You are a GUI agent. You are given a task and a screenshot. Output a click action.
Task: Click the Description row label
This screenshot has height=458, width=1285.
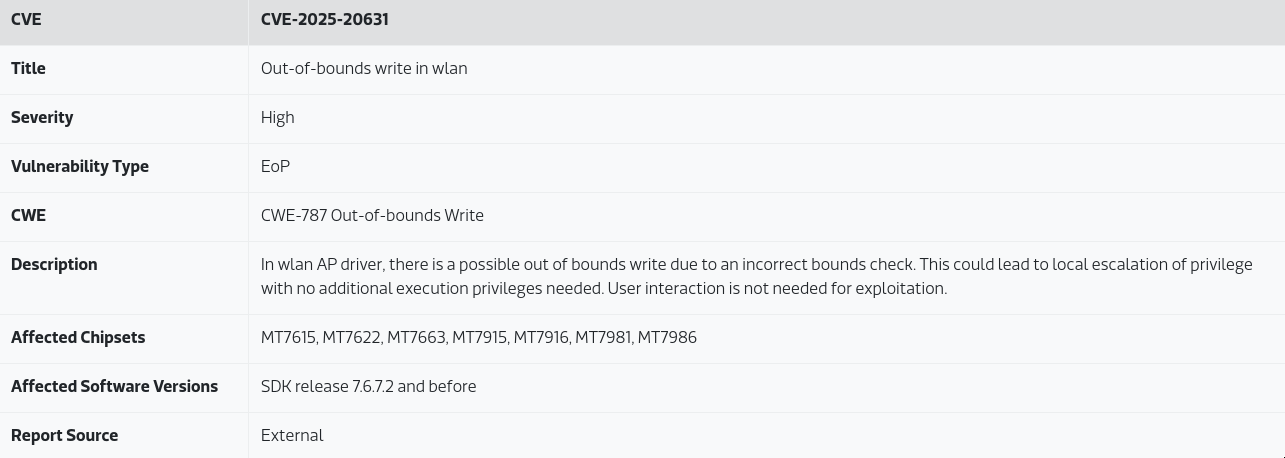[54, 264]
